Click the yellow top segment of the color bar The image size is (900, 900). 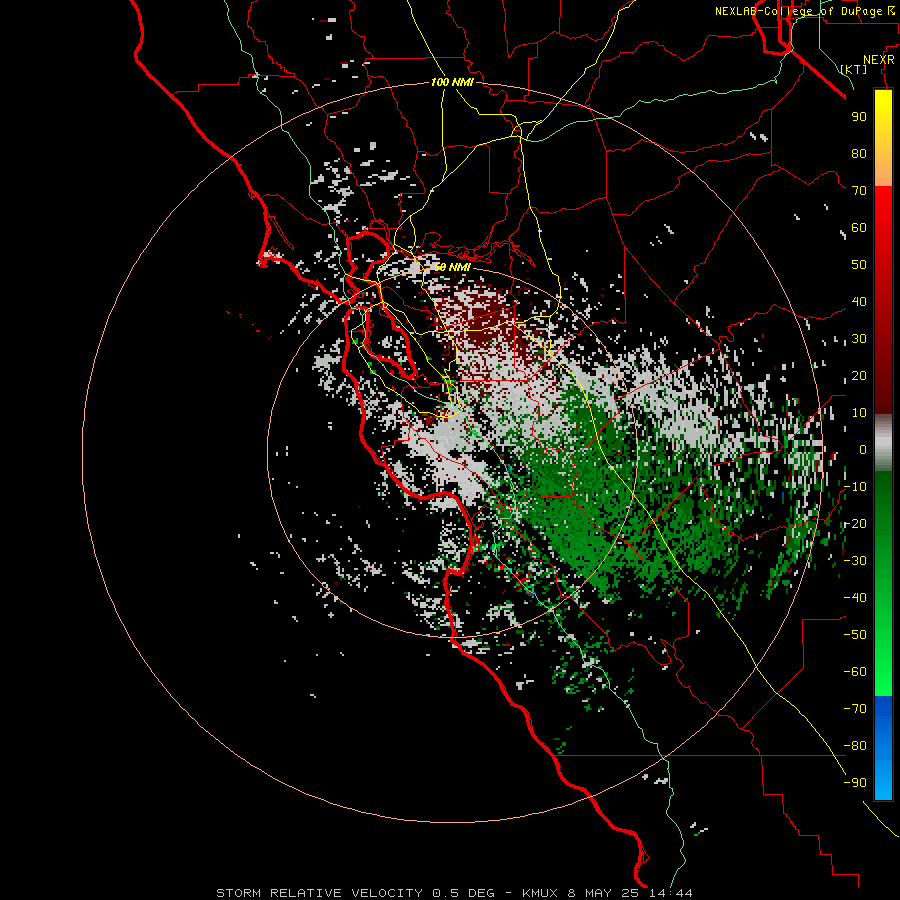pos(883,138)
